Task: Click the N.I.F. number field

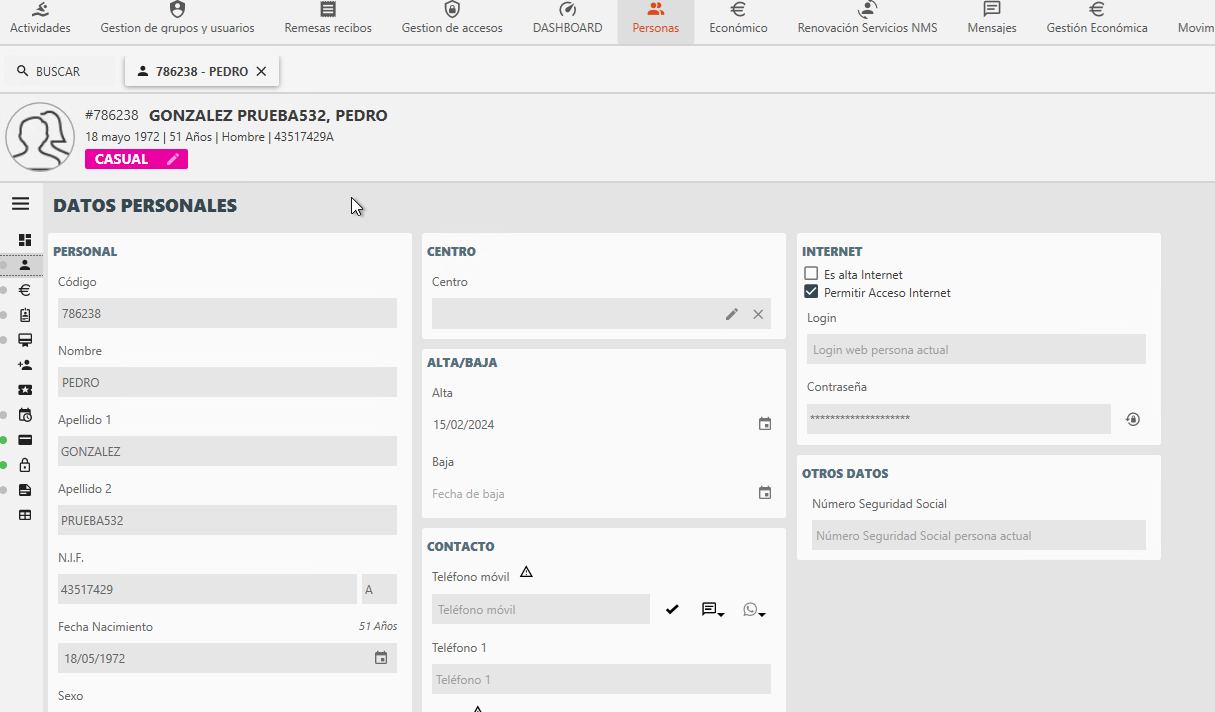Action: tap(207, 589)
